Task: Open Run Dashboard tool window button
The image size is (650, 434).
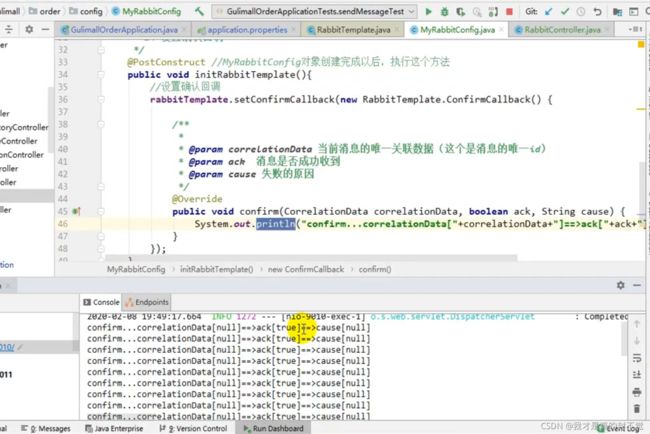Action: click(x=274, y=429)
